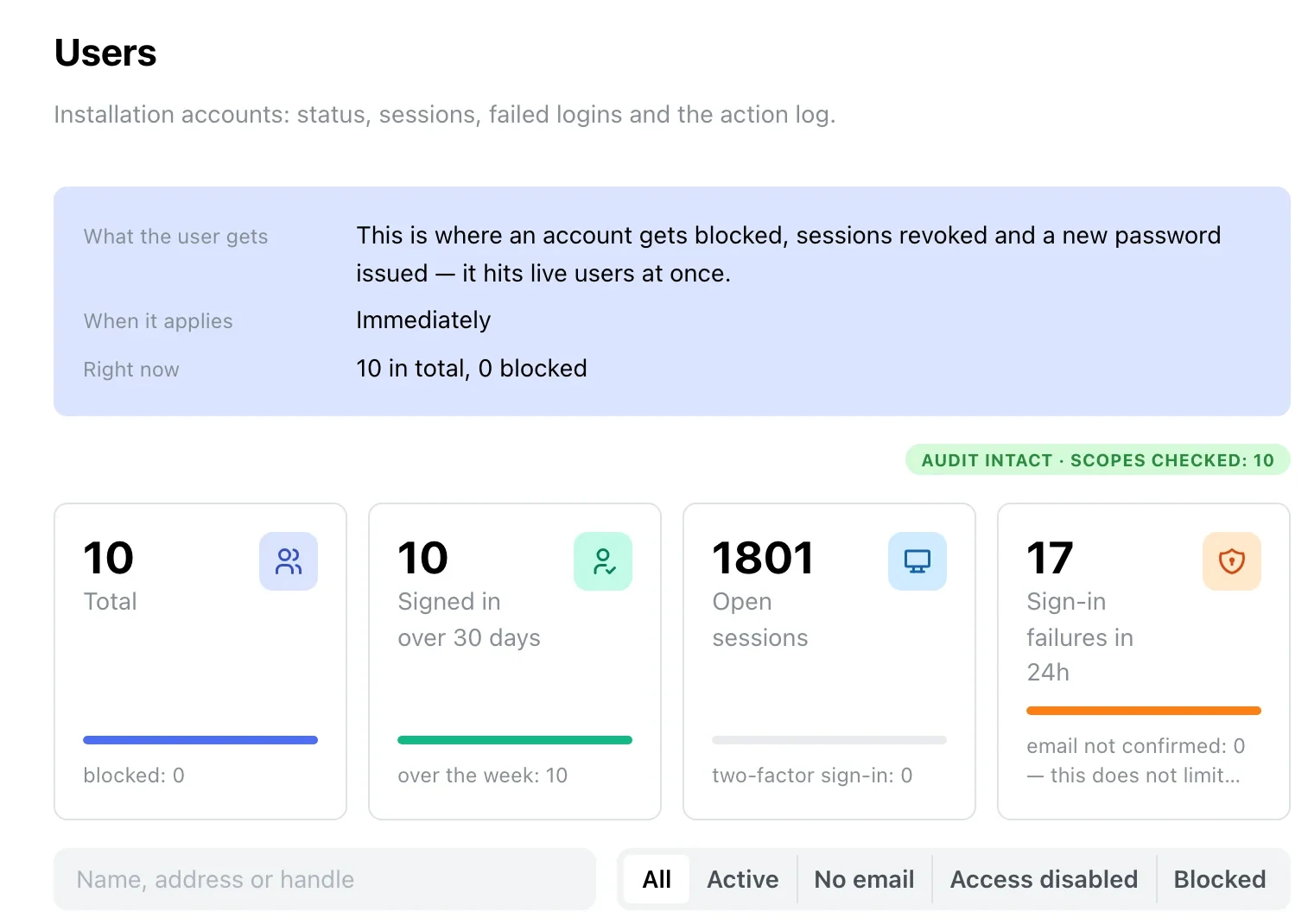Image resolution: width=1308 pixels, height=924 pixels.
Task: Click the shield icon on Sign-in failures card
Action: pyautogui.click(x=1232, y=561)
